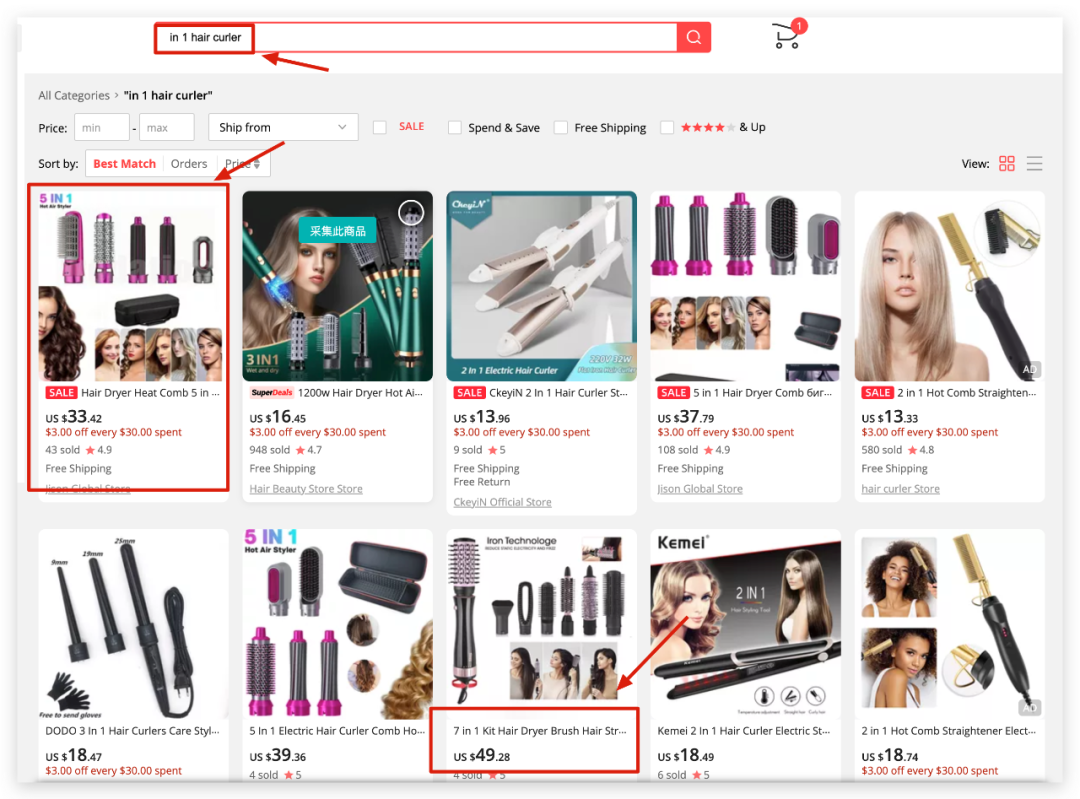Switch to list view icon
Image resolution: width=1080 pixels, height=799 pixels.
tap(1034, 164)
